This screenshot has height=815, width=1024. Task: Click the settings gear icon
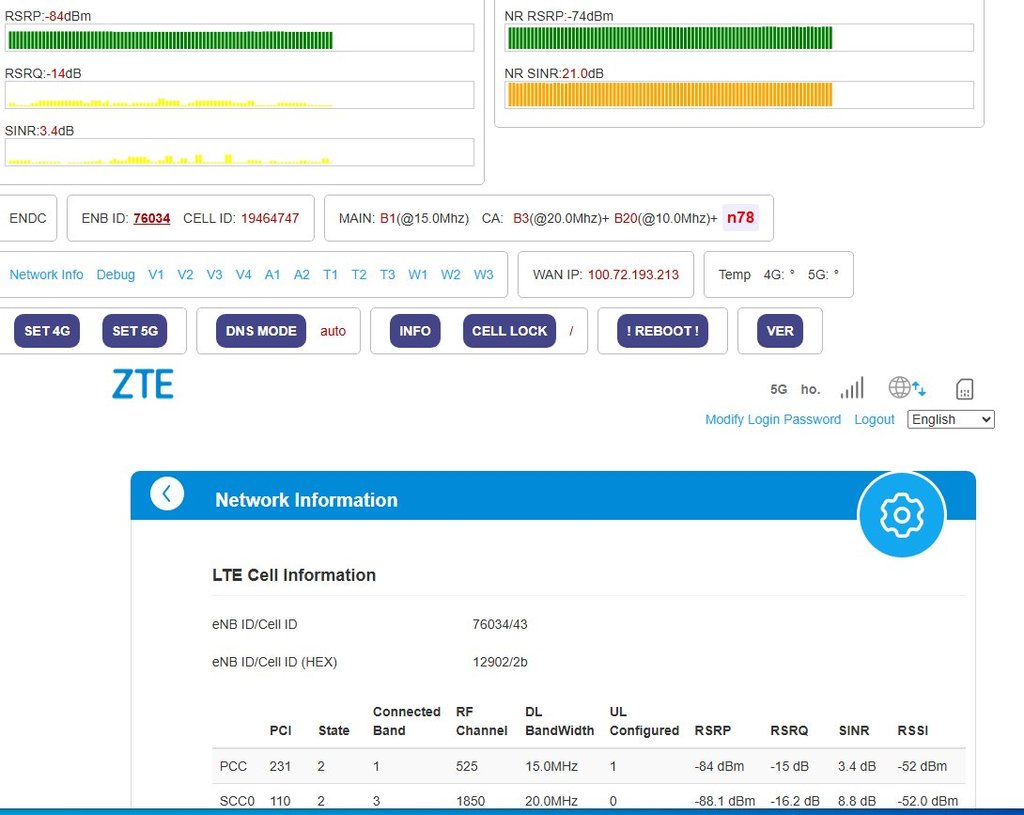point(901,514)
